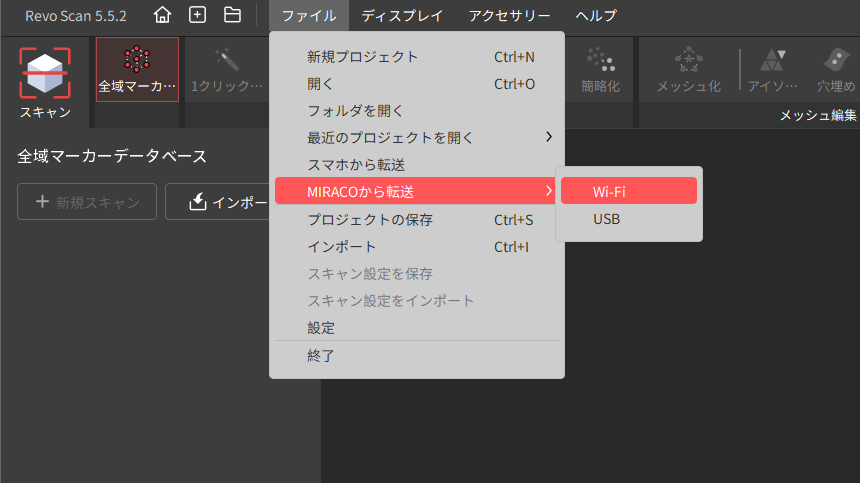Expand the MIRACOから転送 submenu arrow

pos(548,191)
